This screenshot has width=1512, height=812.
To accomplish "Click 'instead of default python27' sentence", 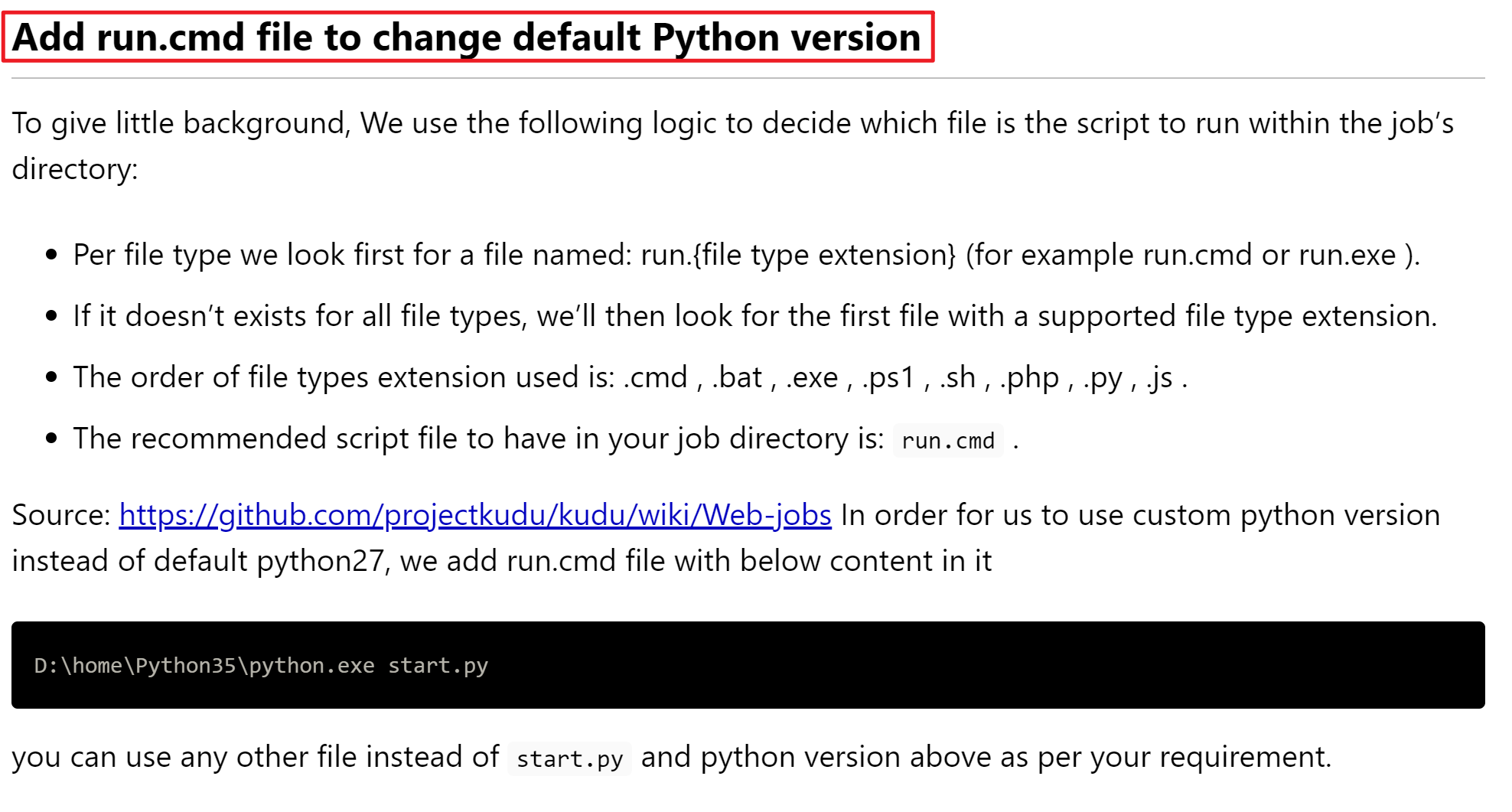I will click(199, 561).
